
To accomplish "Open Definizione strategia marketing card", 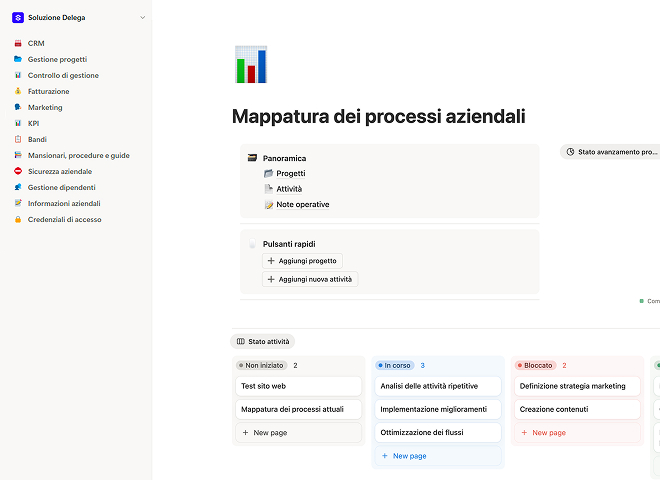I will click(578, 386).
